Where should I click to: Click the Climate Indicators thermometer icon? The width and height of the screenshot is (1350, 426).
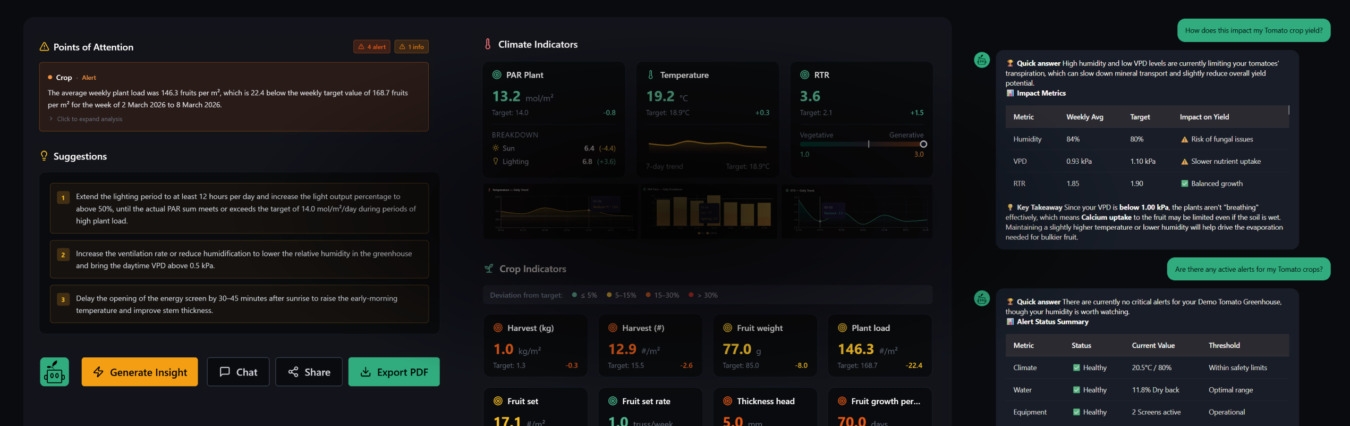(x=487, y=45)
